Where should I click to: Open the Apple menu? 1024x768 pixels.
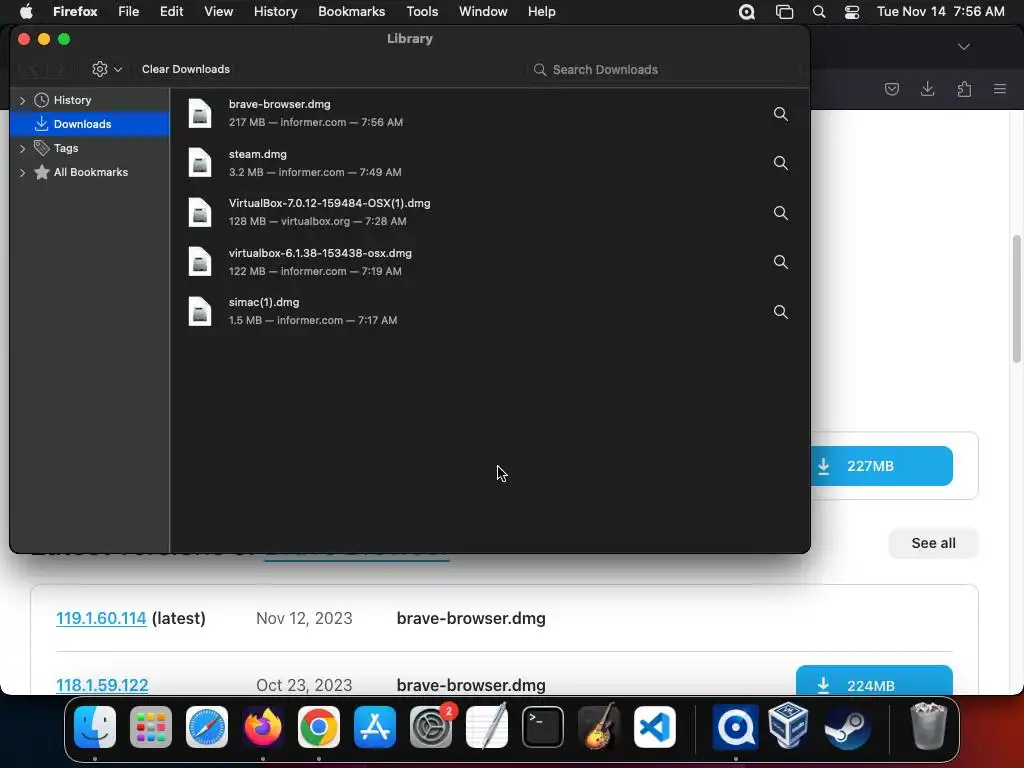coord(26,12)
